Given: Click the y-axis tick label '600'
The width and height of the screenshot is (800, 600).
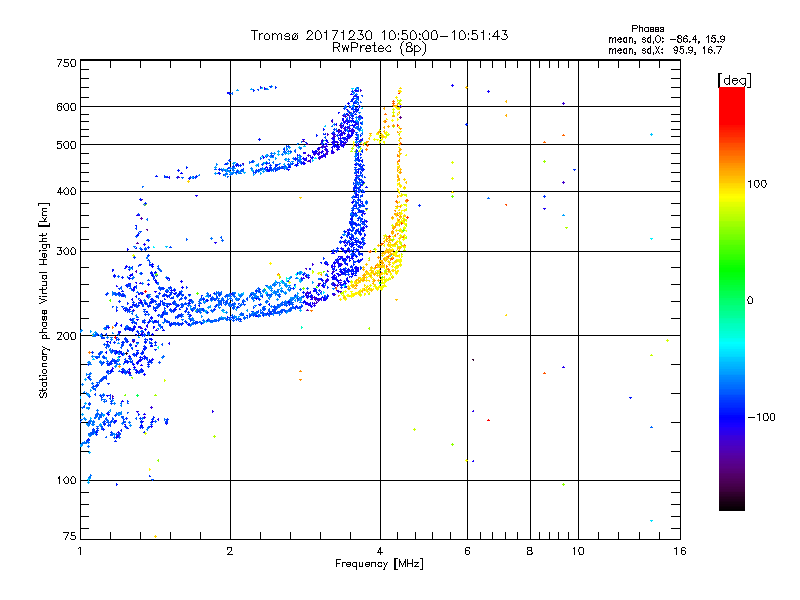Looking at the screenshot, I should pyautogui.click(x=66, y=107).
